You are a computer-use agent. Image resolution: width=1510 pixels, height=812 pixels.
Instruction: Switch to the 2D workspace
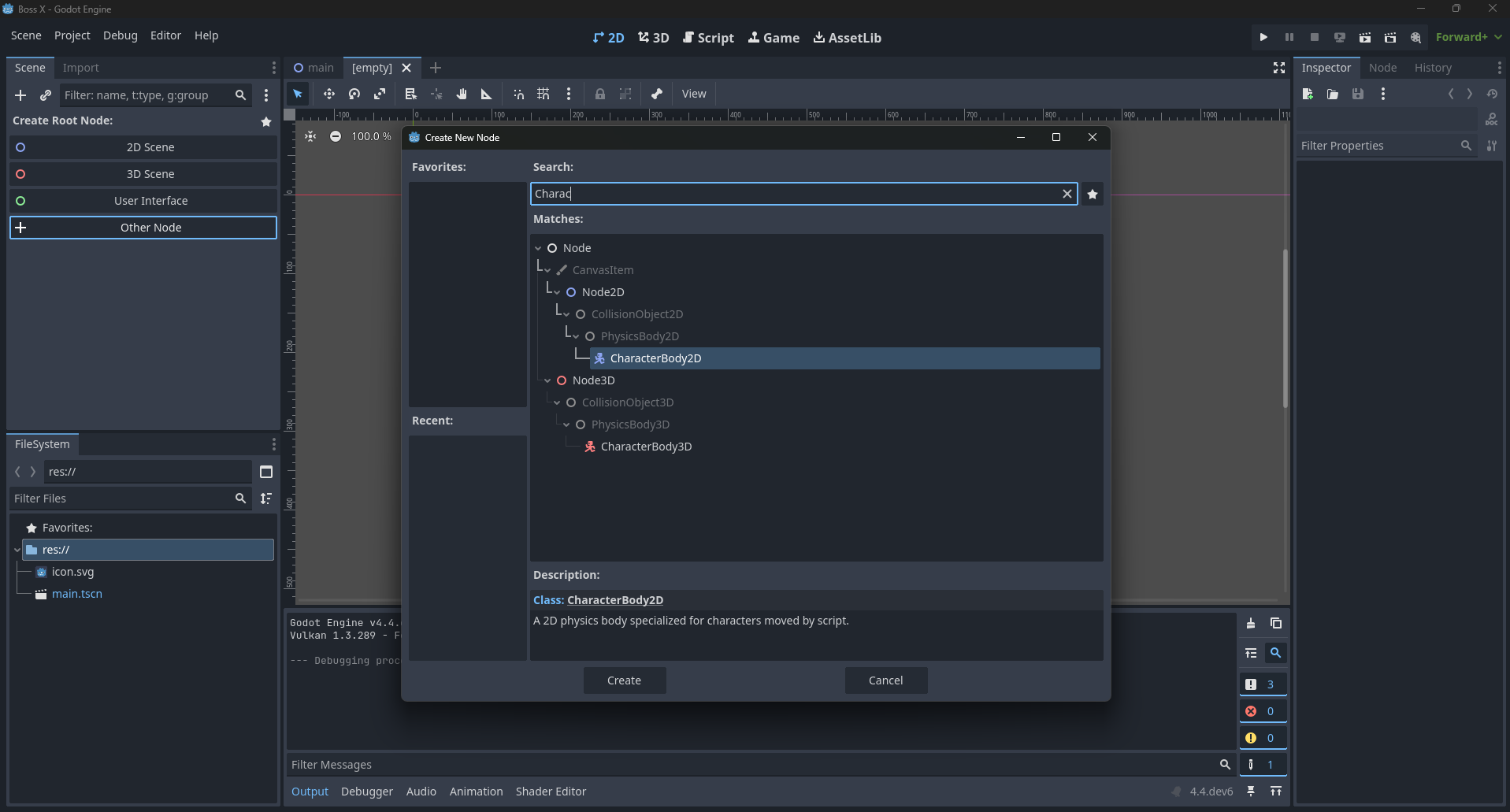[x=608, y=38]
